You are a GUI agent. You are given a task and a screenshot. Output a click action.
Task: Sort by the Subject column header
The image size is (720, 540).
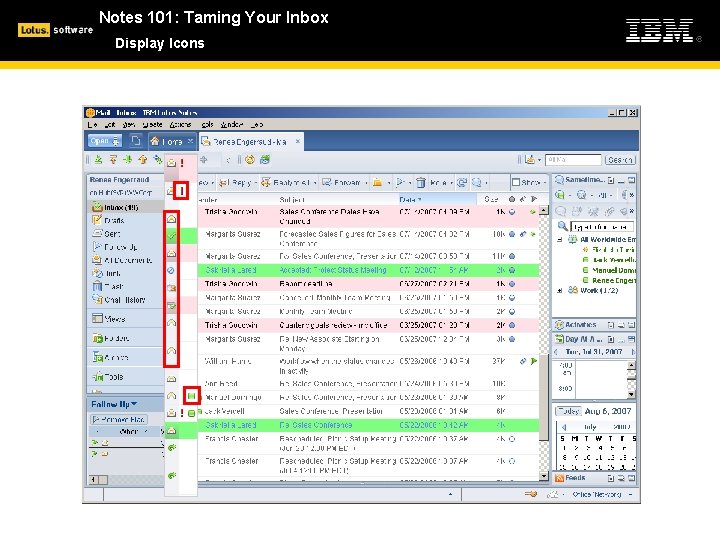click(292, 200)
